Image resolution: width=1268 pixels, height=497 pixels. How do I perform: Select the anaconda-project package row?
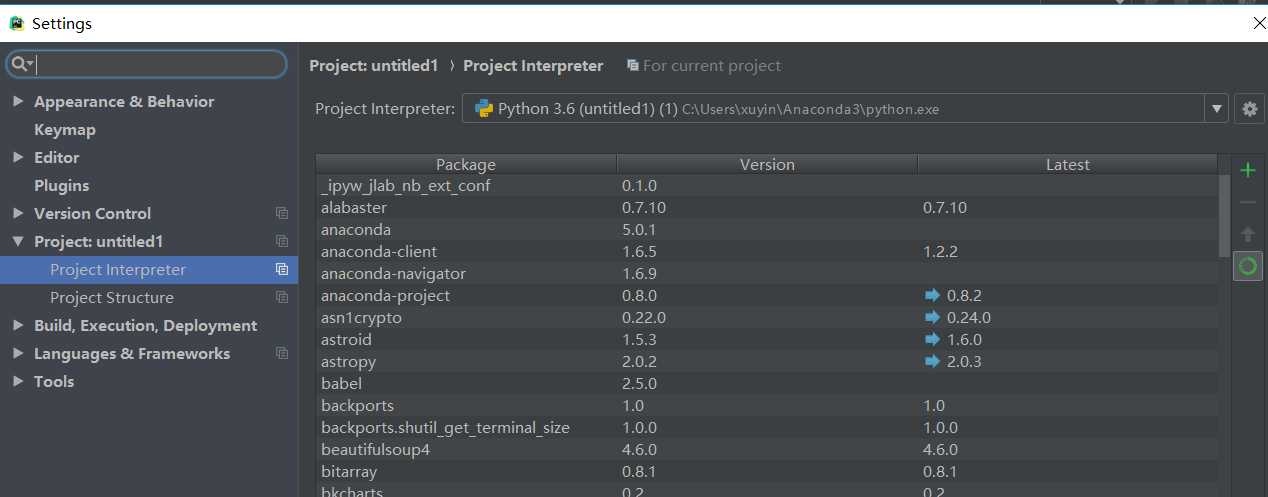pos(767,295)
